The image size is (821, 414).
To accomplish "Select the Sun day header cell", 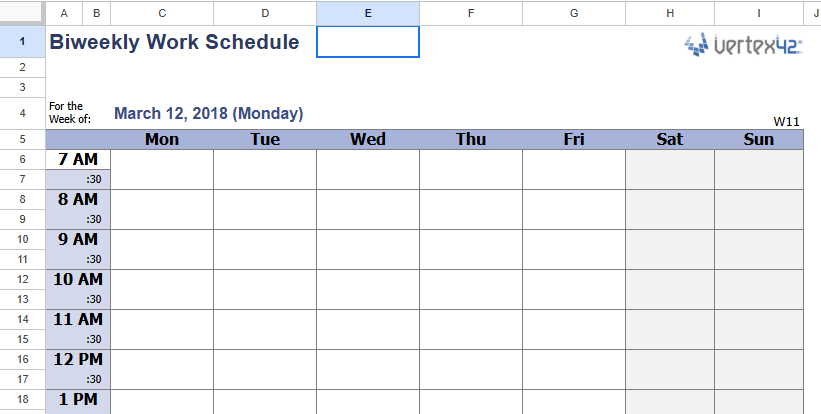I will tap(759, 139).
